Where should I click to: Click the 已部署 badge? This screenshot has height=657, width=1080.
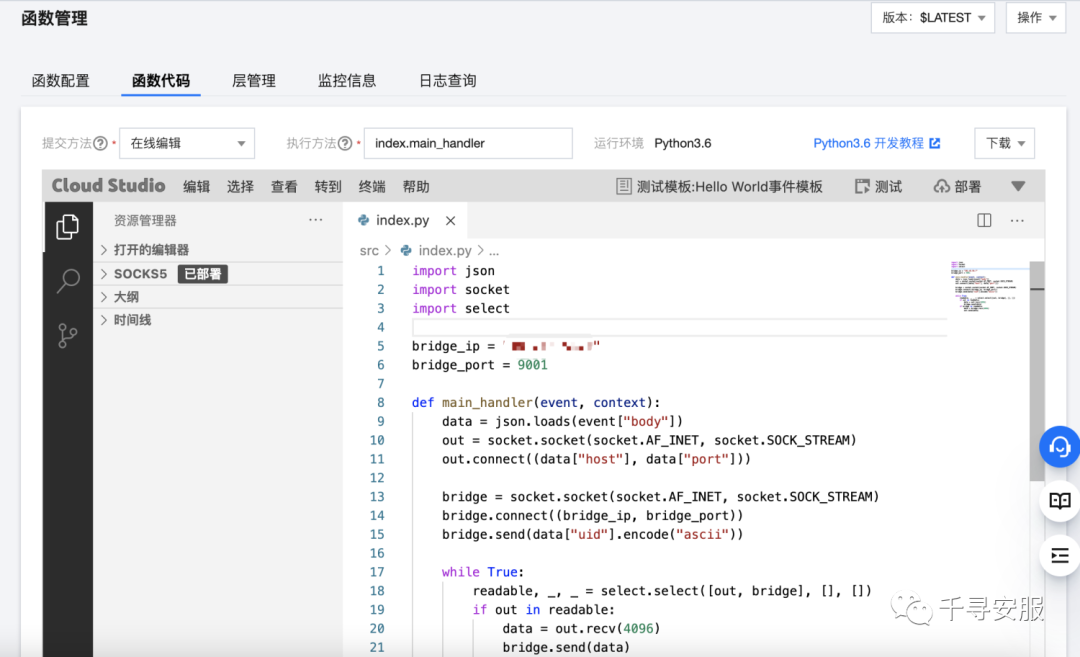[202, 274]
